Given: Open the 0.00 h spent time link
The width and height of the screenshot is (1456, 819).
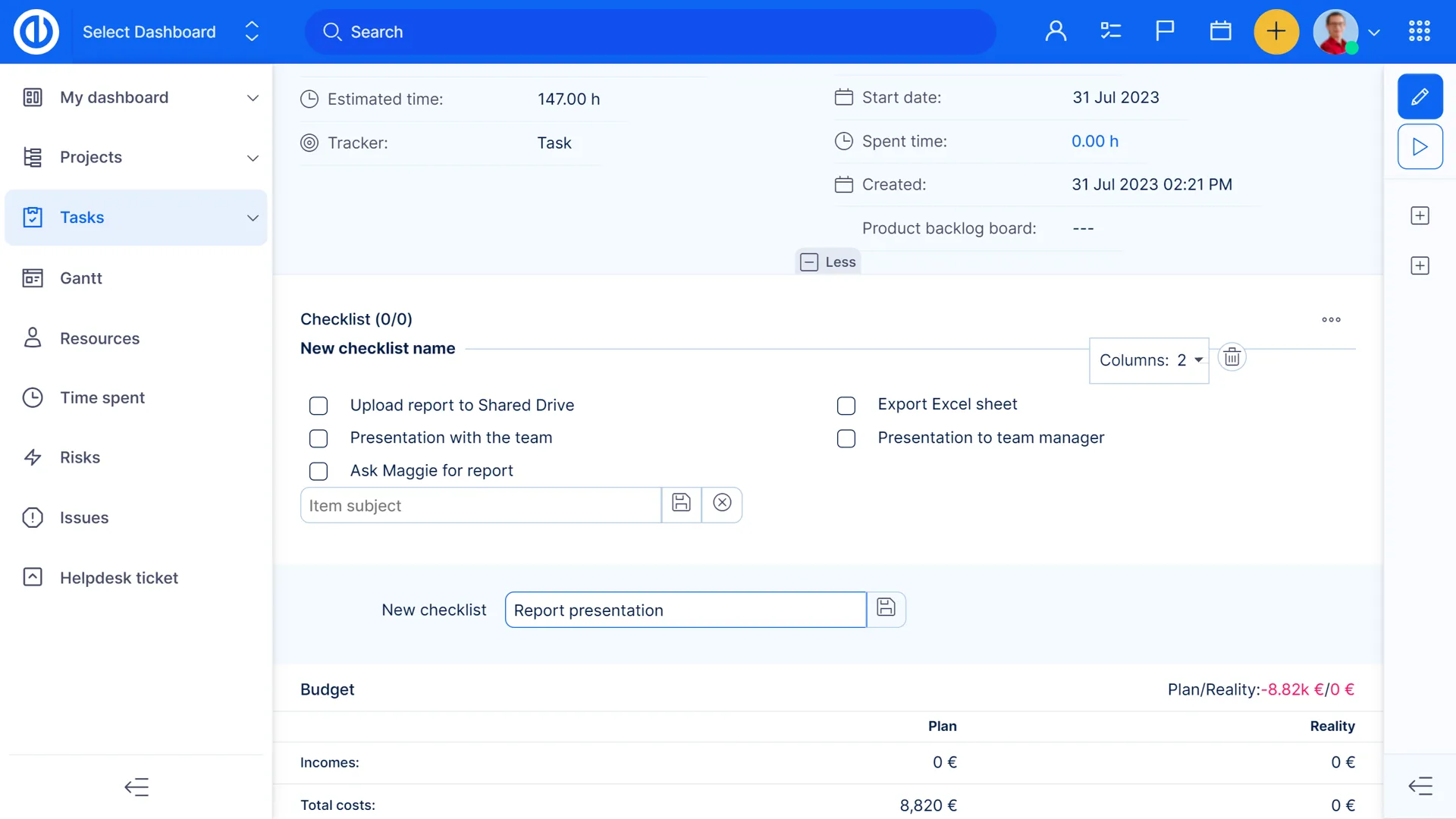Looking at the screenshot, I should (1094, 141).
